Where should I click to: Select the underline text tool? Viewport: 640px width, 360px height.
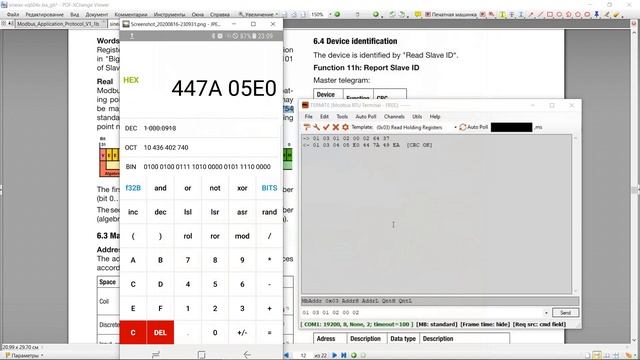coord(521,14)
